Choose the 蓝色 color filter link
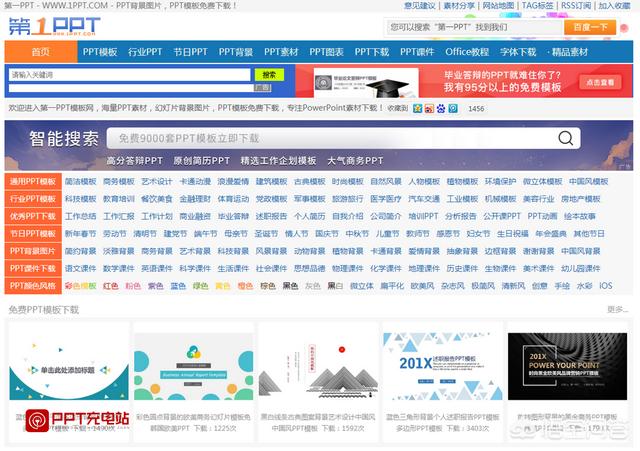 tap(178, 286)
